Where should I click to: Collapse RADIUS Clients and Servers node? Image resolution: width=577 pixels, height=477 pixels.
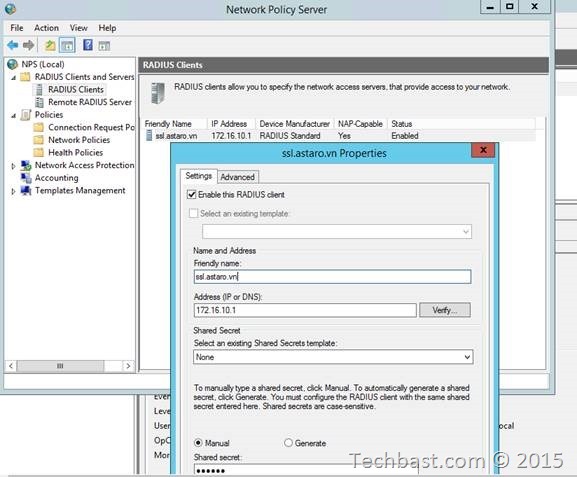click(13, 78)
